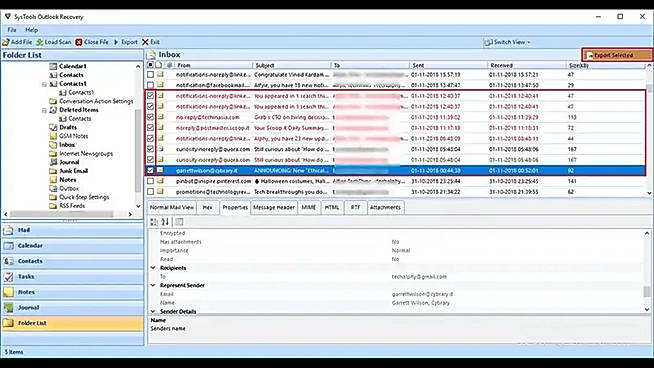Open the Switch View dropdown
The height and width of the screenshot is (368, 654).
tap(508, 42)
